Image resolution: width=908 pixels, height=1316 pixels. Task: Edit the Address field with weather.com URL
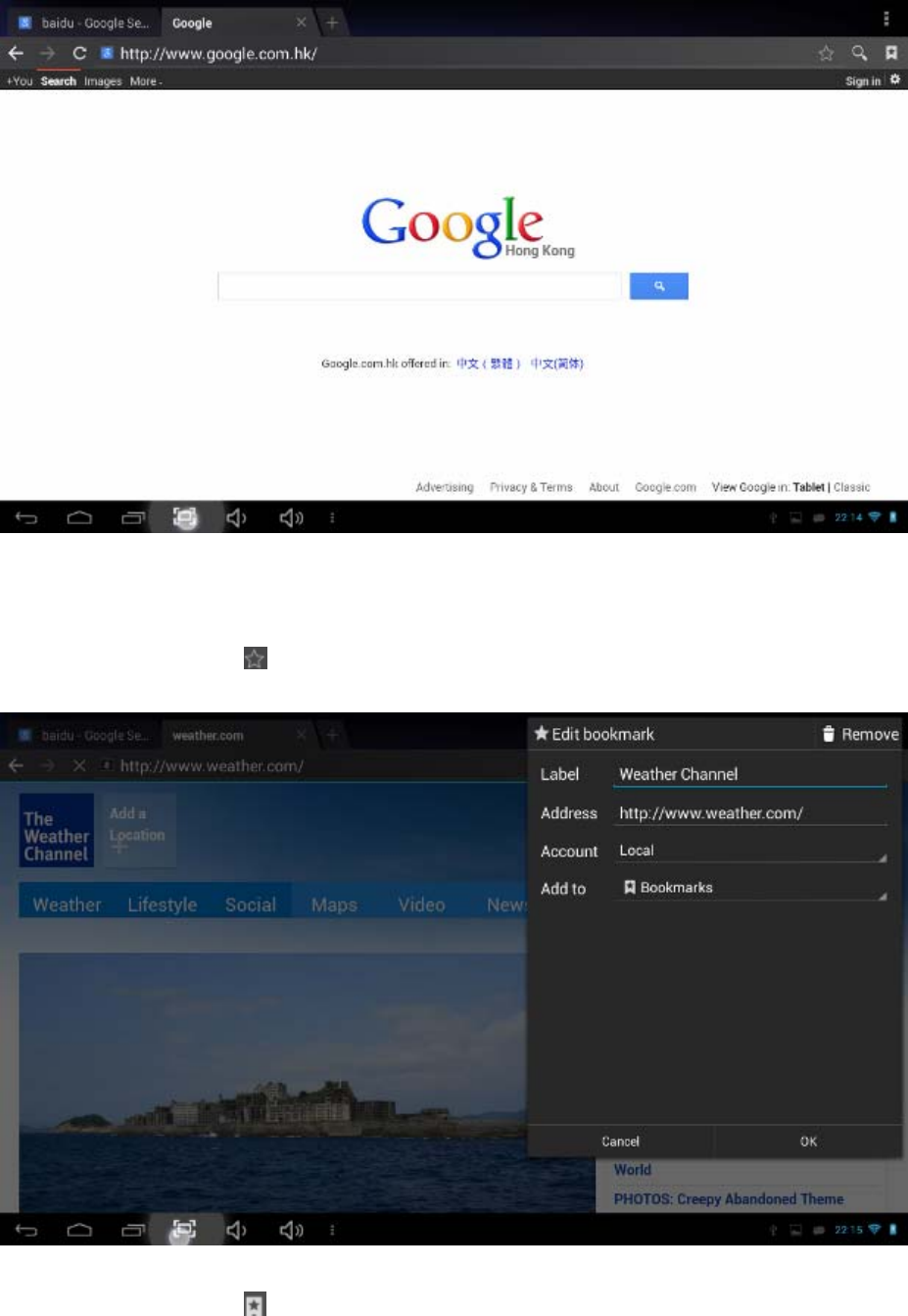click(x=750, y=813)
